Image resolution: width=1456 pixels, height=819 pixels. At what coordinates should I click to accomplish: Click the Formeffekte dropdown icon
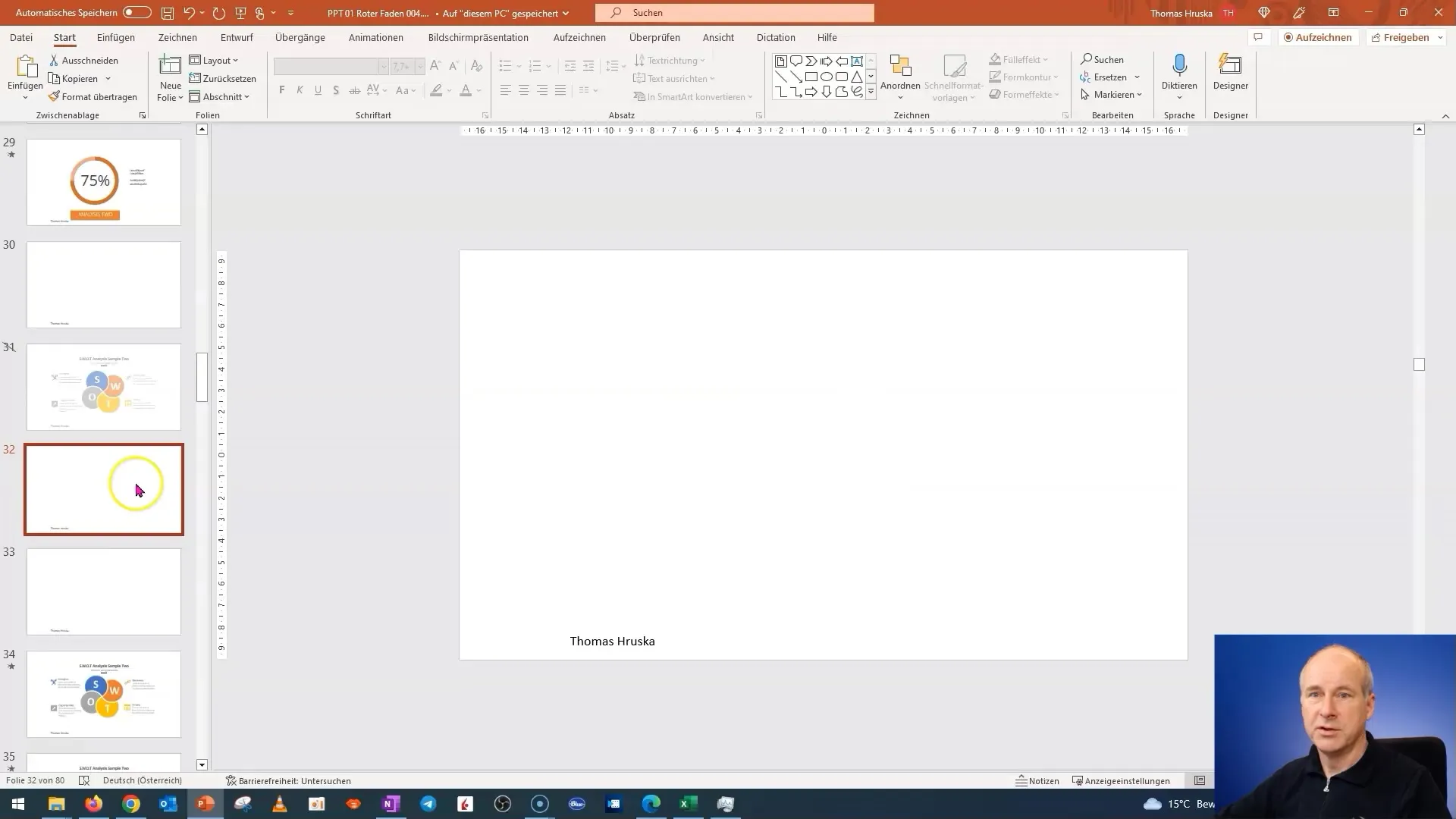click(1056, 94)
